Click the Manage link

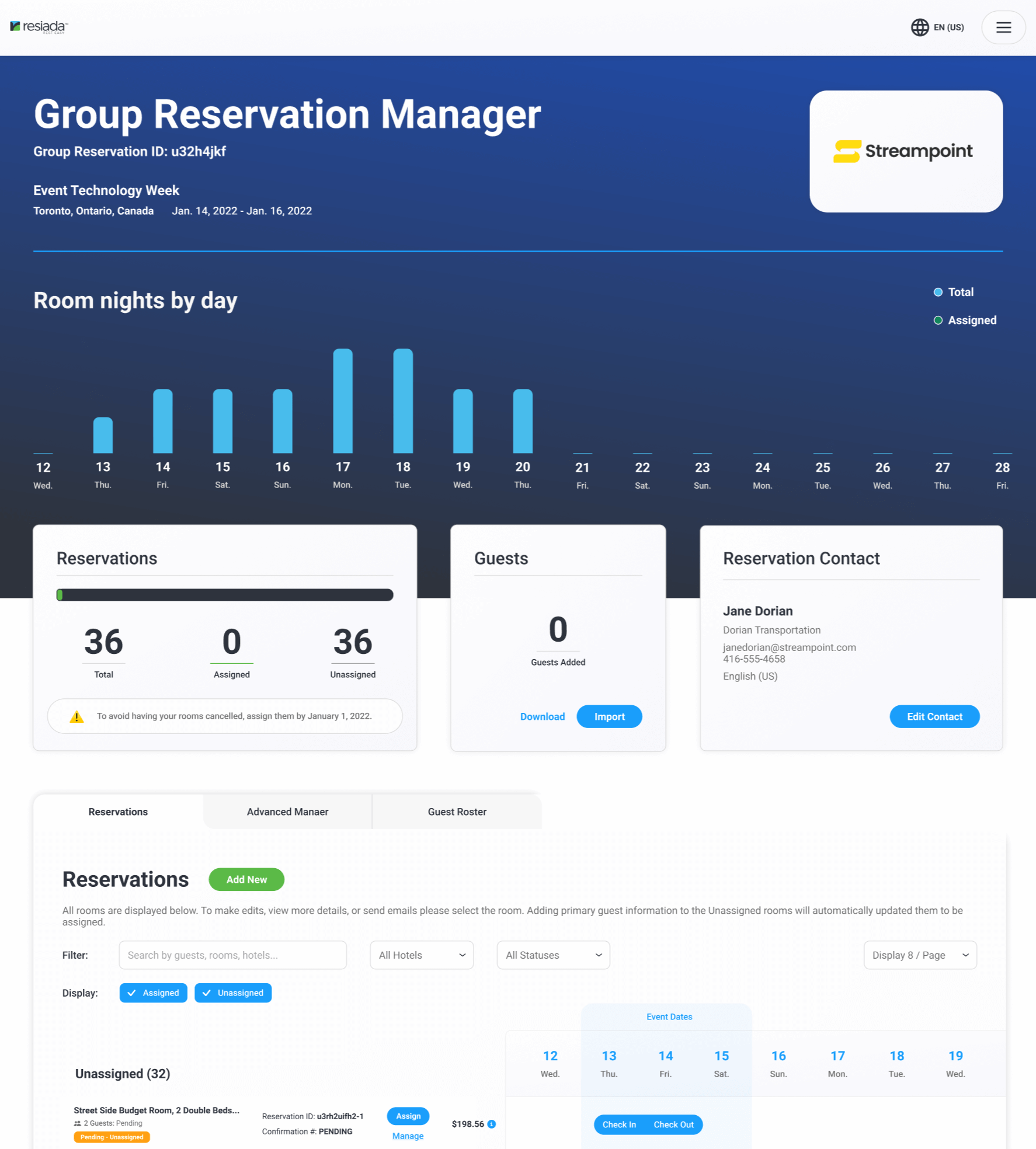coord(408,1136)
